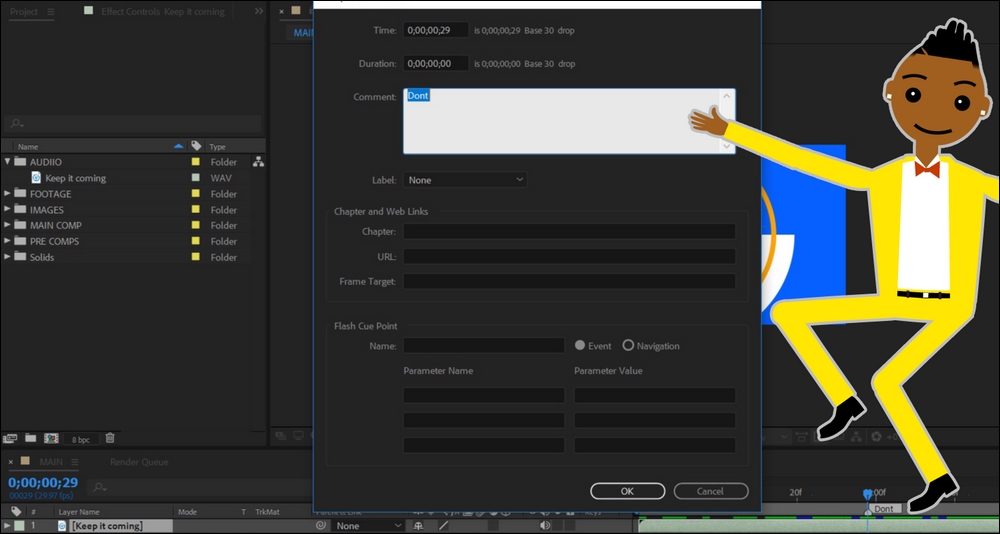The width and height of the screenshot is (1000, 534).
Task: Click the Keep it coming green label swatch
Action: click(196, 178)
